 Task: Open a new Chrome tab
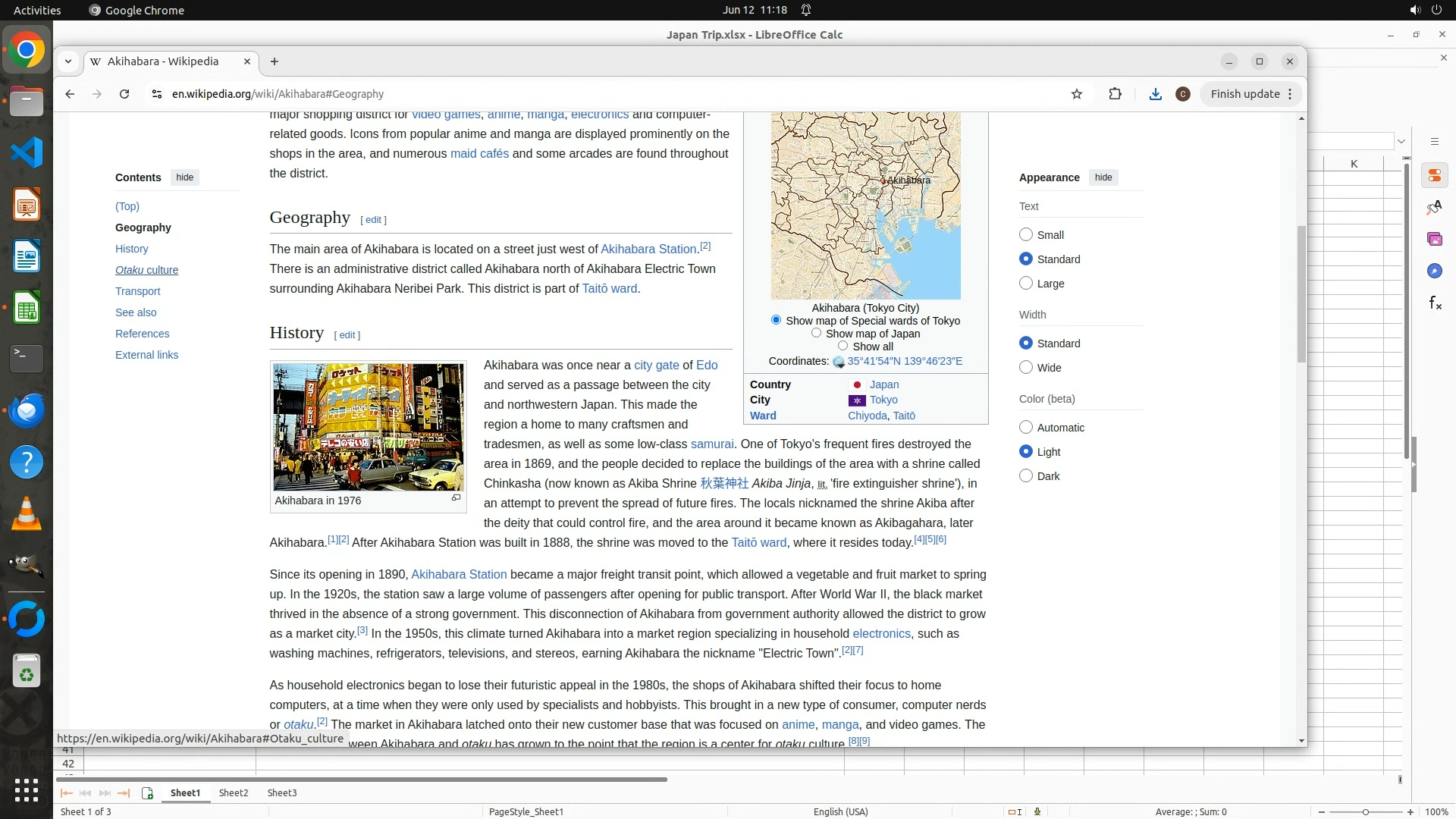pos(275,61)
